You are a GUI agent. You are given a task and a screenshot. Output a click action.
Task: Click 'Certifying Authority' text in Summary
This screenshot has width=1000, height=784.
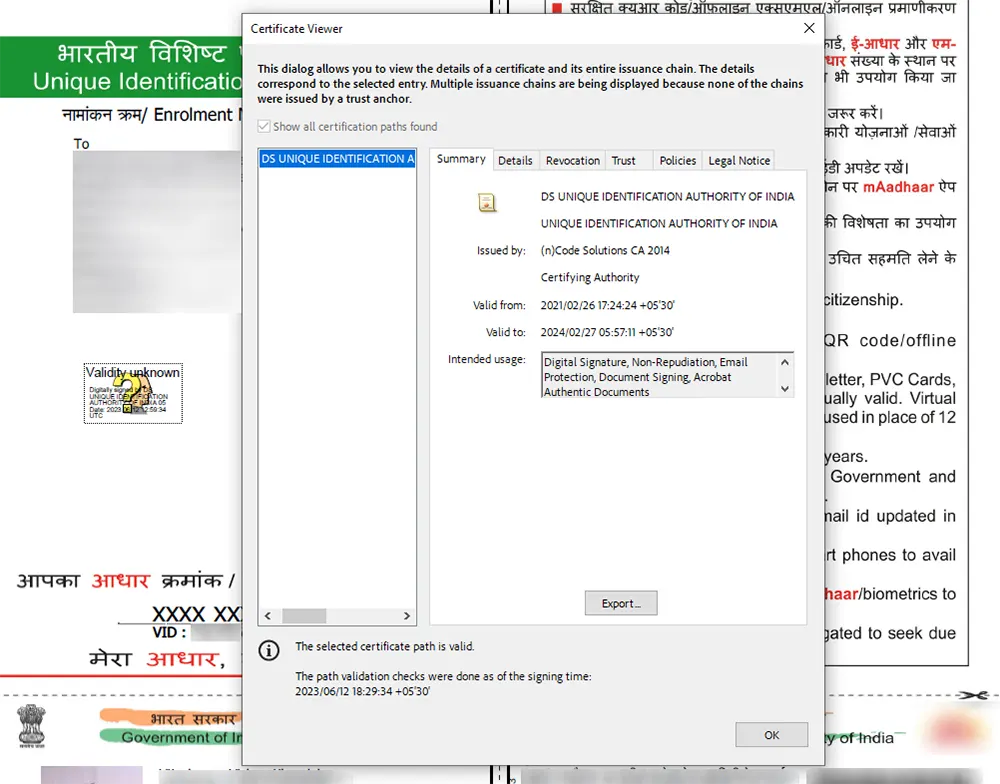pos(590,277)
